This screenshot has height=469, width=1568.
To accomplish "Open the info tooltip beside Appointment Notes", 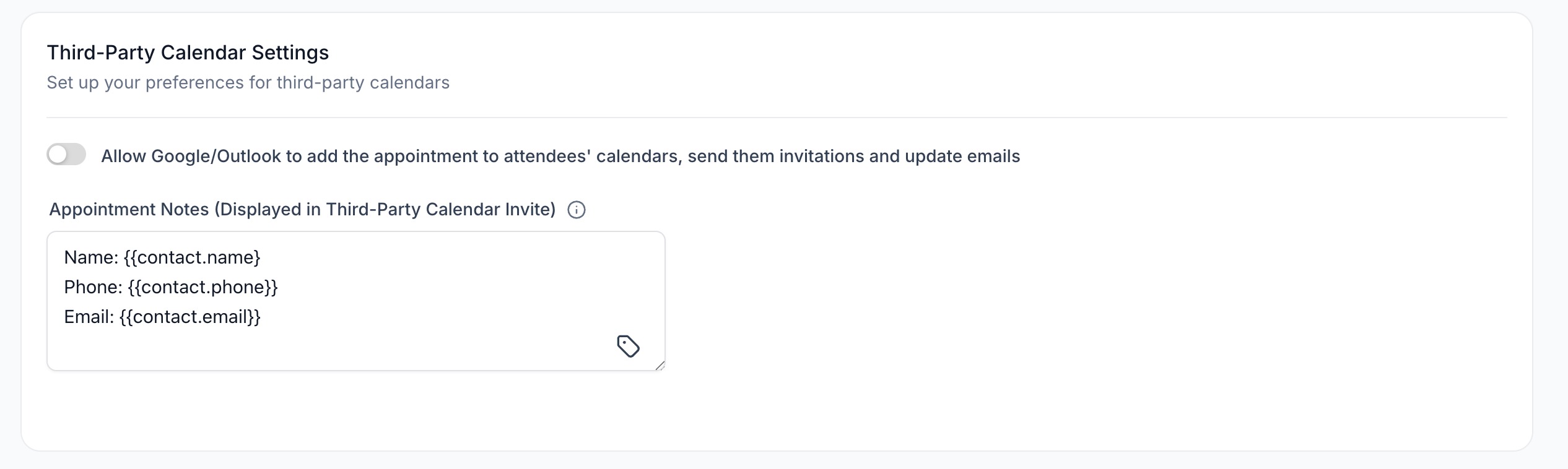I will coord(577,210).
